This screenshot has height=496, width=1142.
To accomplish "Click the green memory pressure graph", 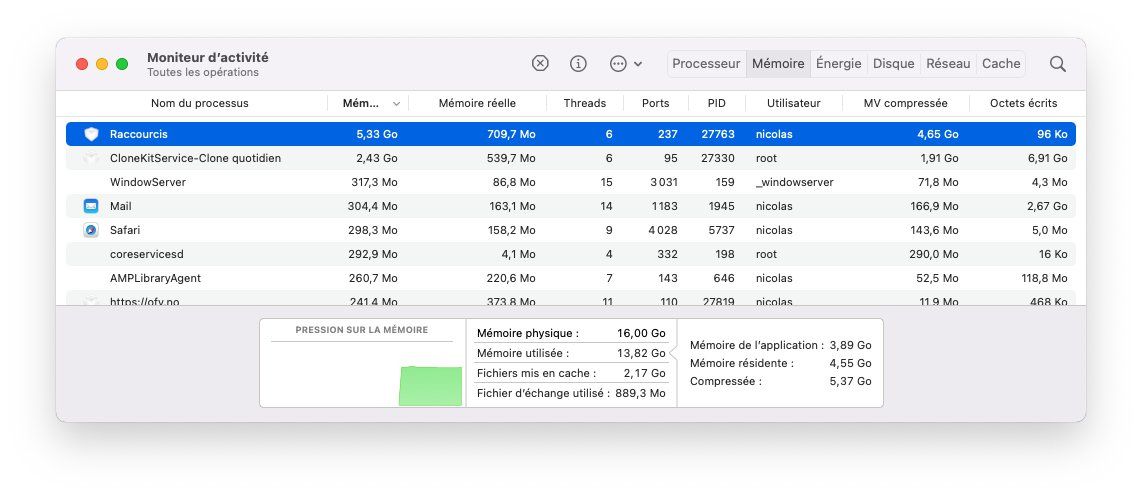I will click(431, 385).
